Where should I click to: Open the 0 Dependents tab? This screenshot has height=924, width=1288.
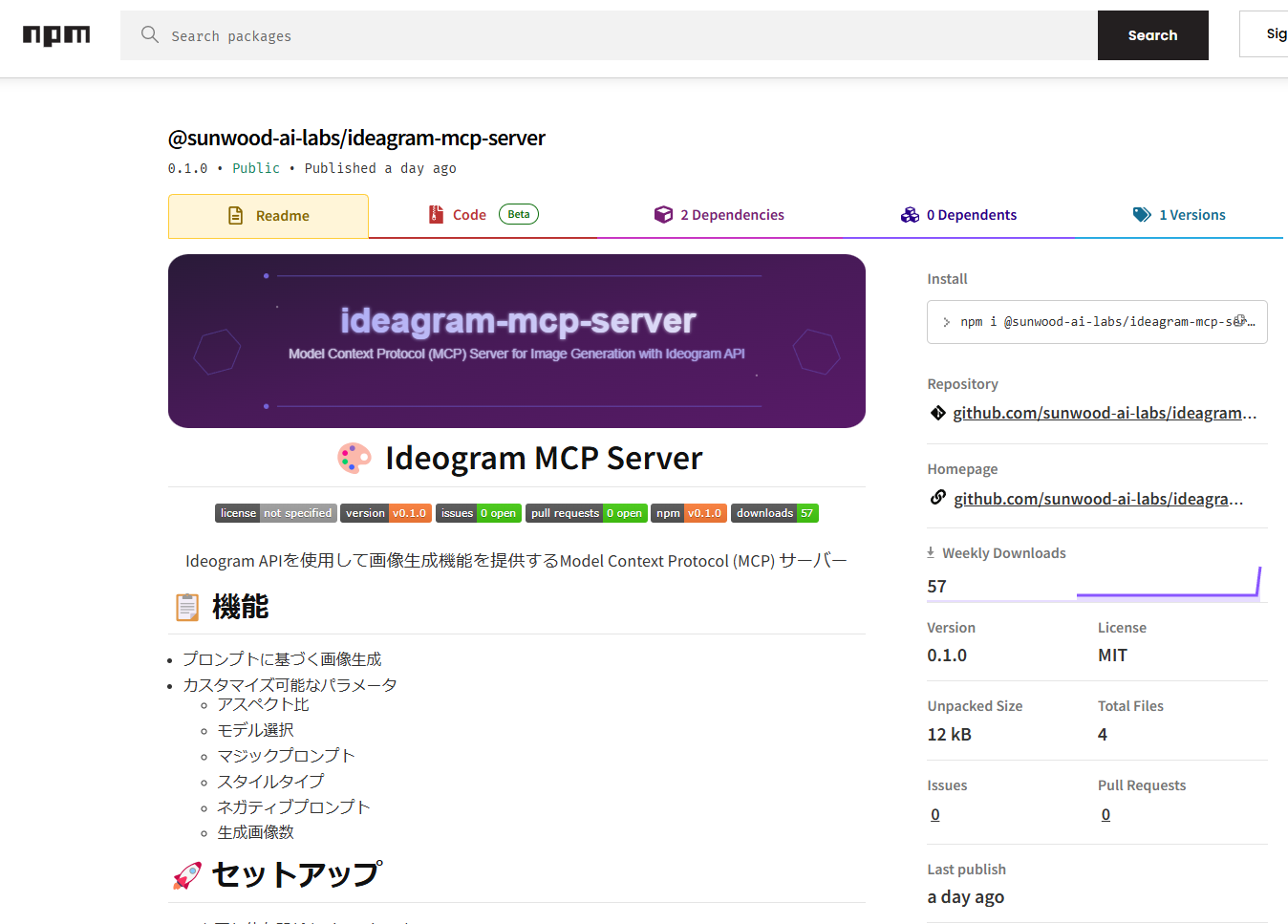(x=958, y=215)
